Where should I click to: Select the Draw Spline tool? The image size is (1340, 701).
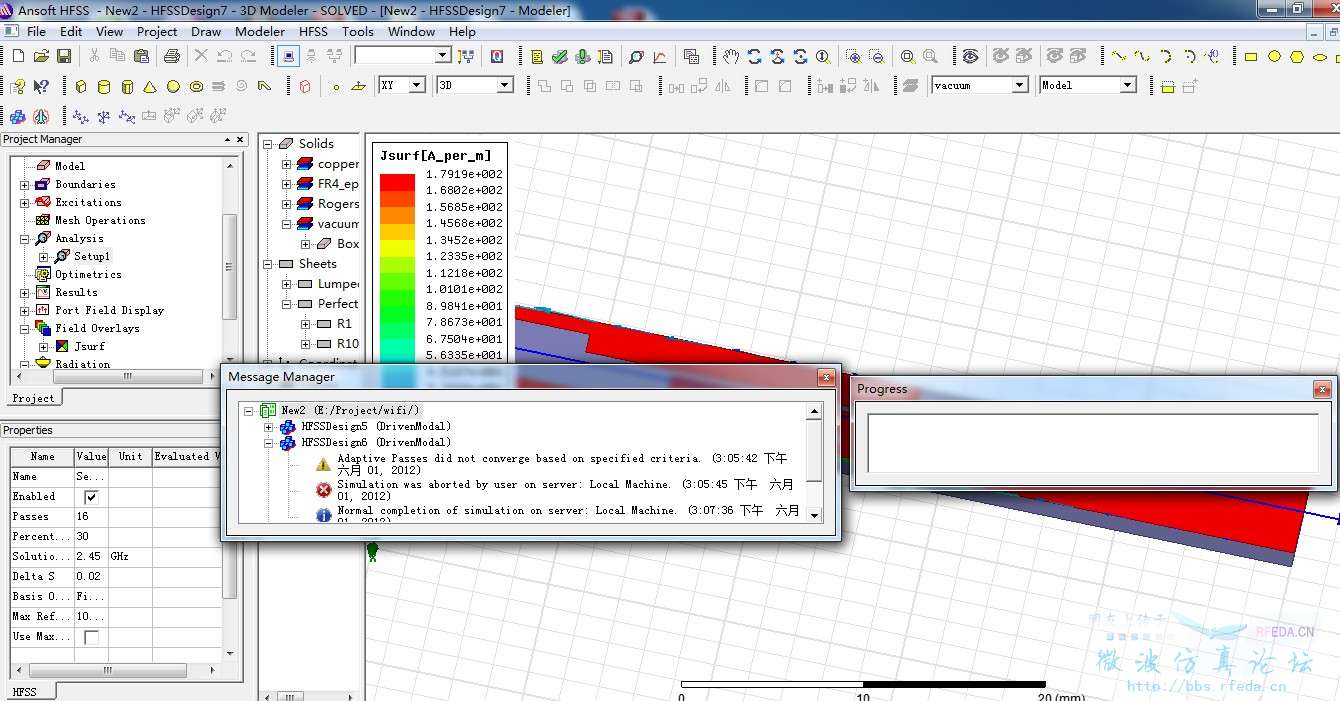click(x=1142, y=56)
